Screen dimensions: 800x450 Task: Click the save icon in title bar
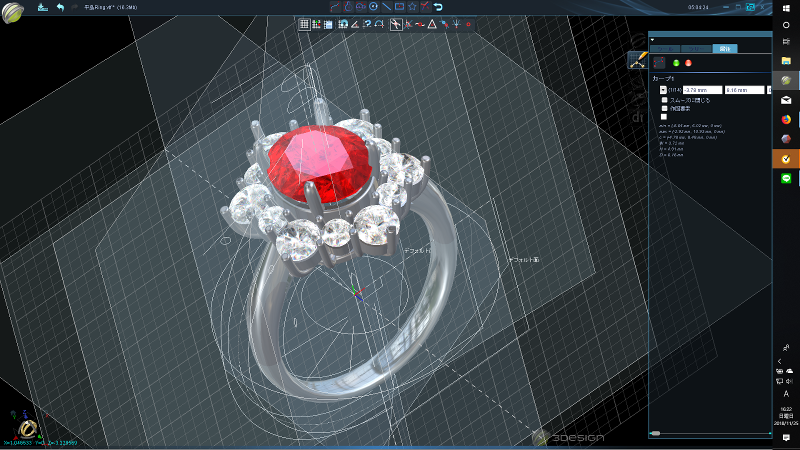pos(42,7)
